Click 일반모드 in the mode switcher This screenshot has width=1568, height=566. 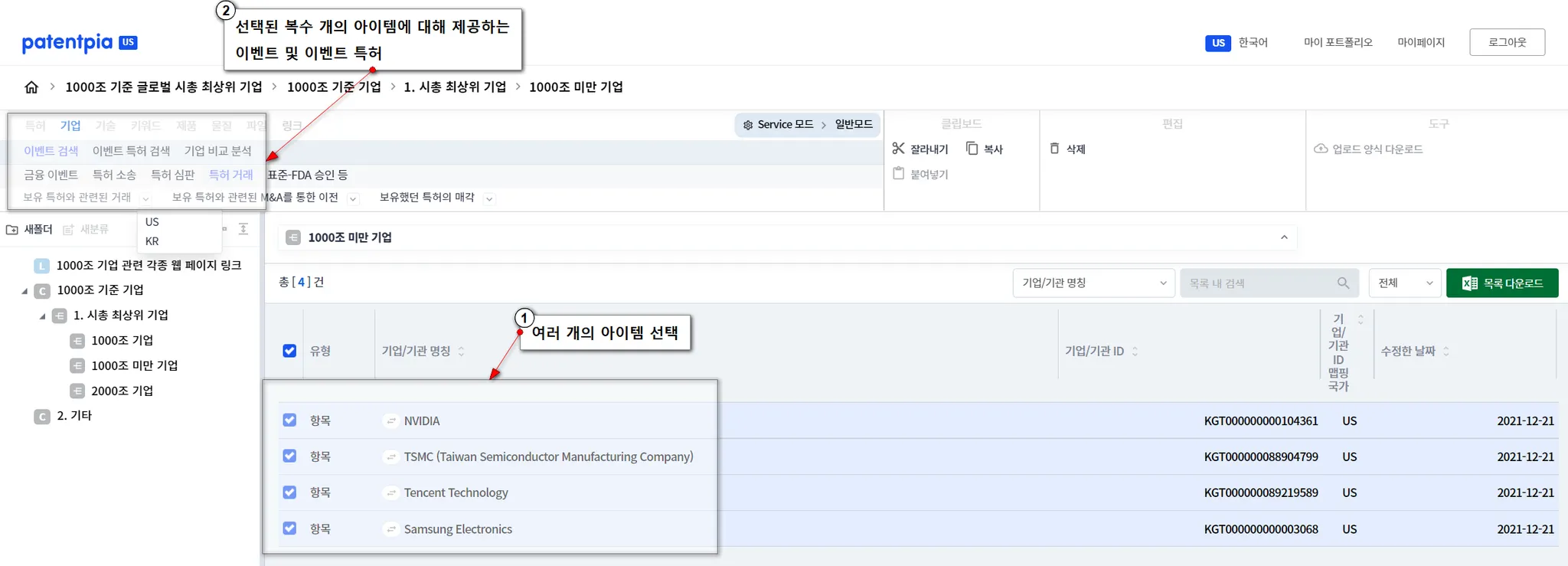coord(854,124)
